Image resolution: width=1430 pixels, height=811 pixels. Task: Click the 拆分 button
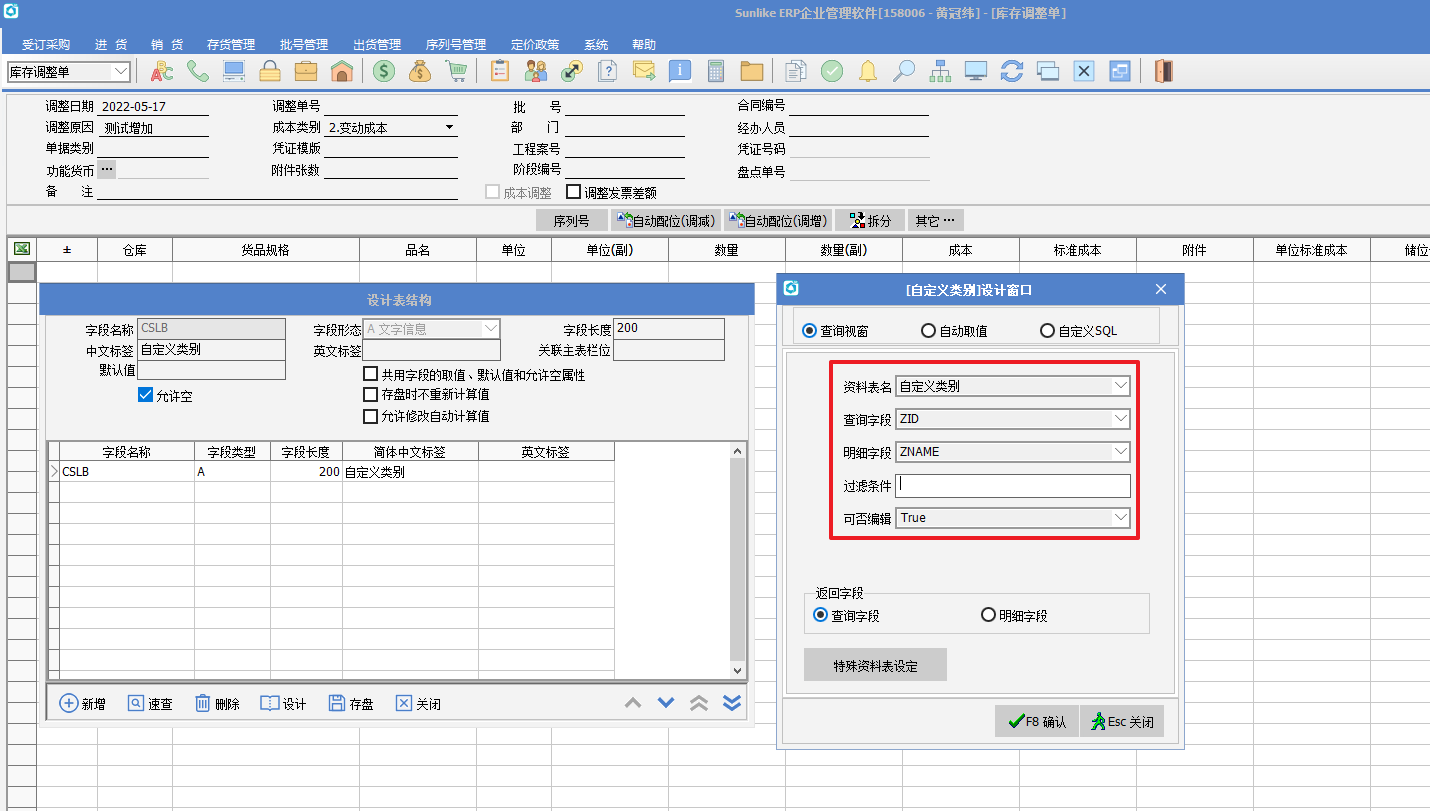pyautogui.click(x=870, y=220)
